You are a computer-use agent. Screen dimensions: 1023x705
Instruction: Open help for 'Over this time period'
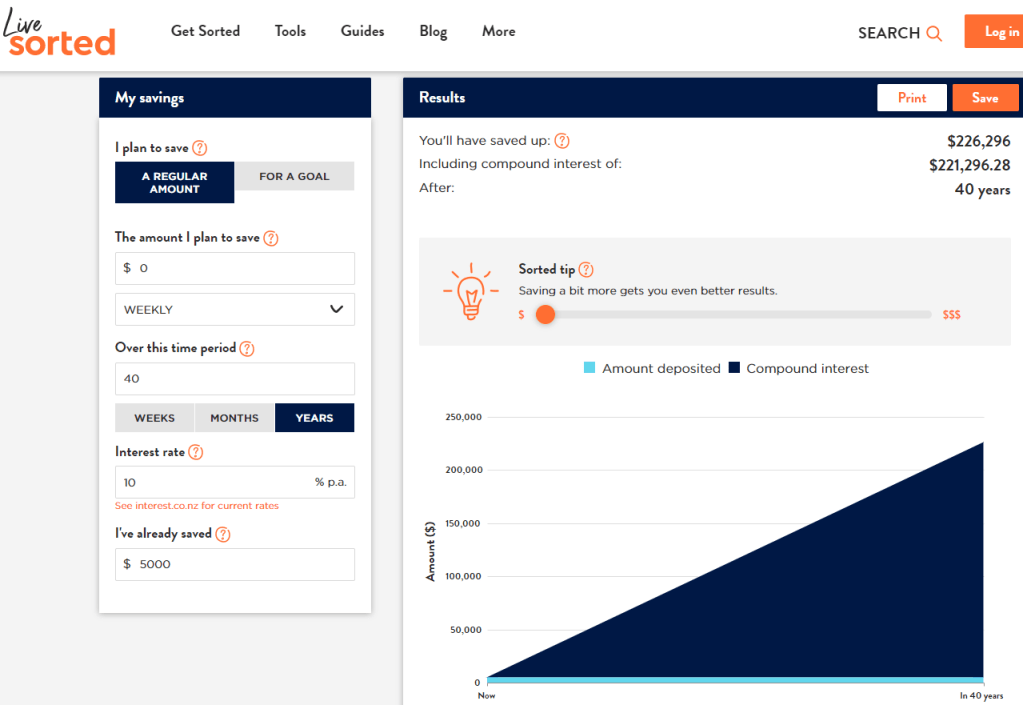click(x=247, y=349)
